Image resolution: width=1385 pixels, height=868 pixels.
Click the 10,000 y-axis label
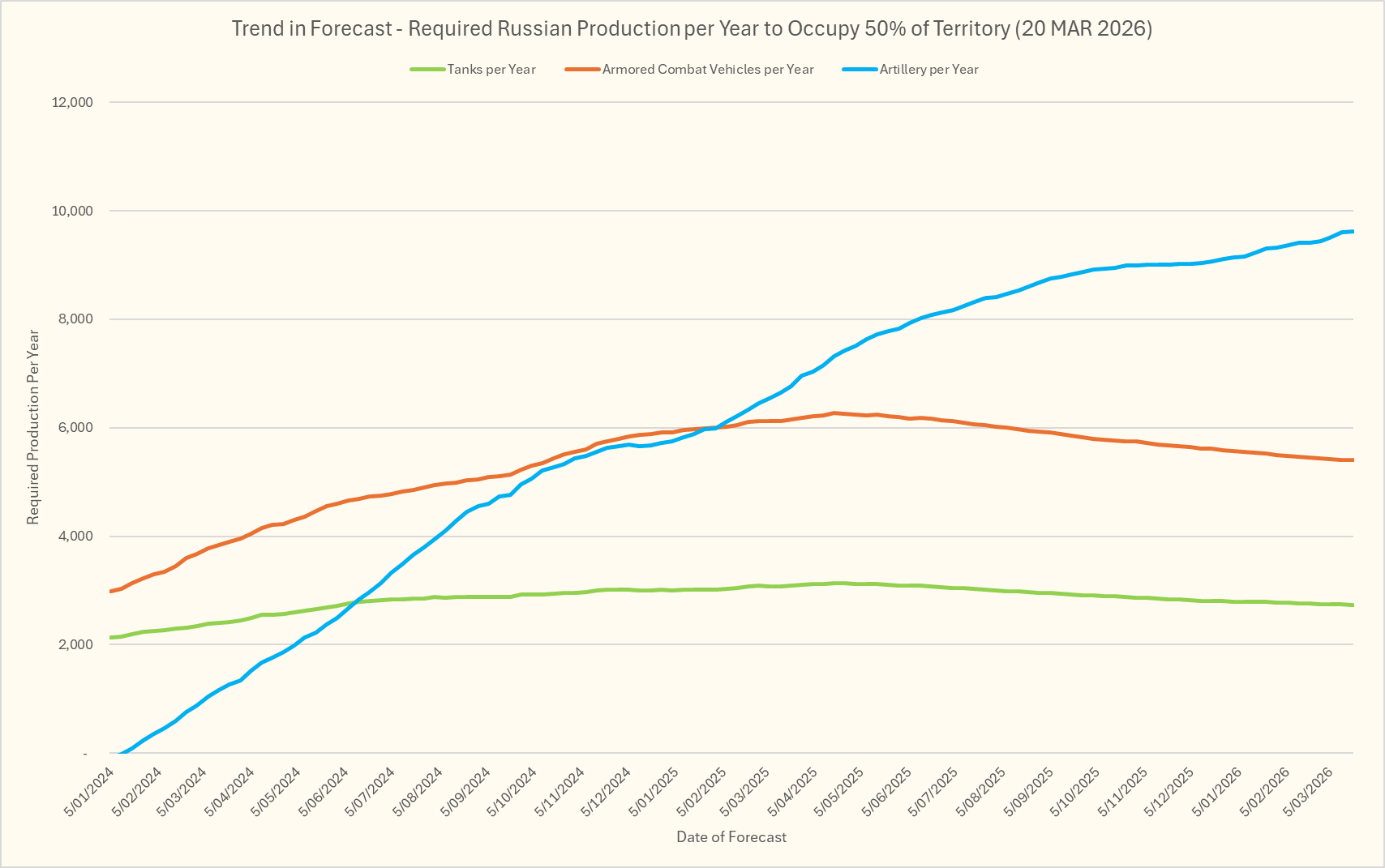click(x=73, y=211)
